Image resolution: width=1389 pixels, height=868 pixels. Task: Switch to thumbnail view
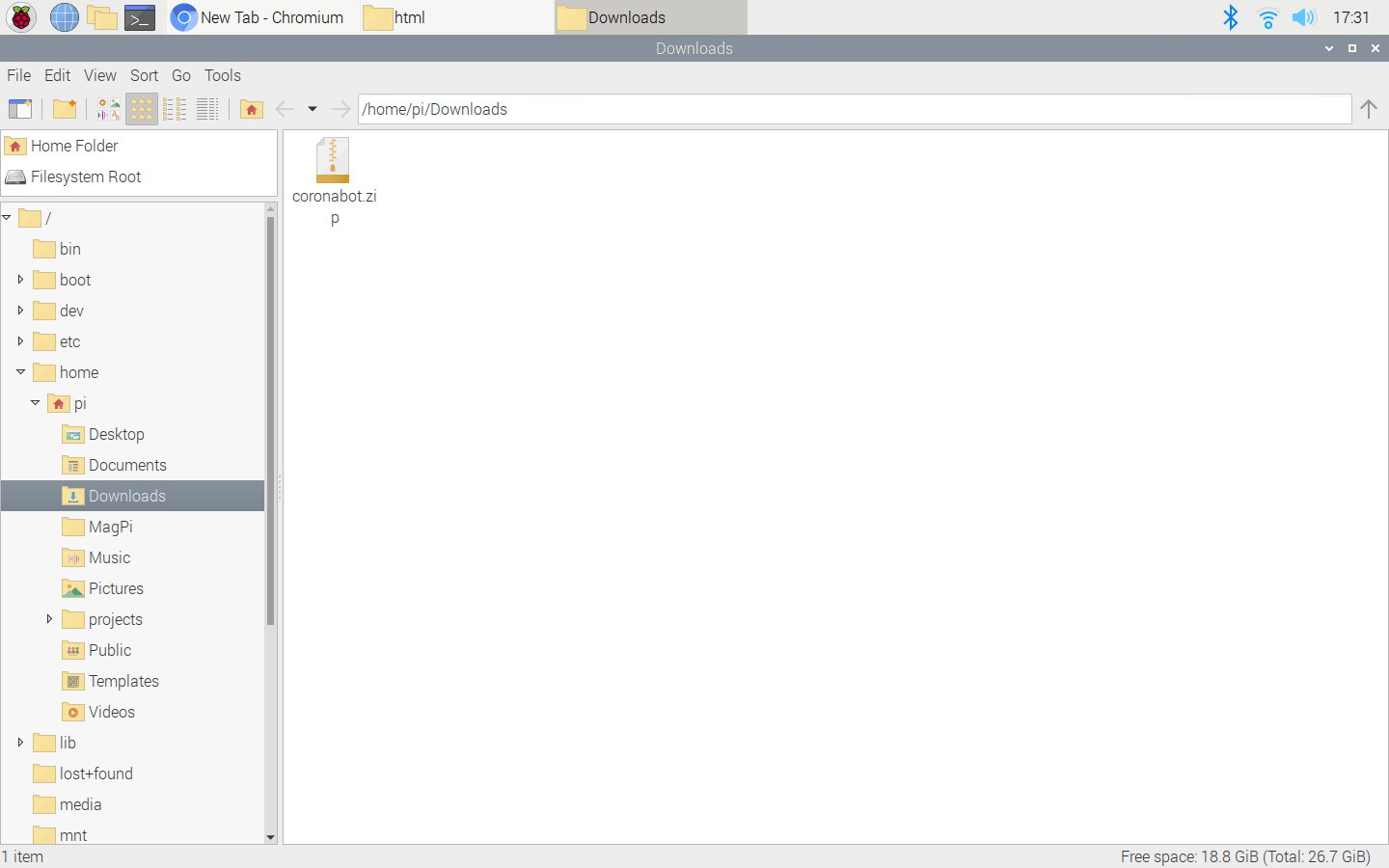(x=109, y=109)
